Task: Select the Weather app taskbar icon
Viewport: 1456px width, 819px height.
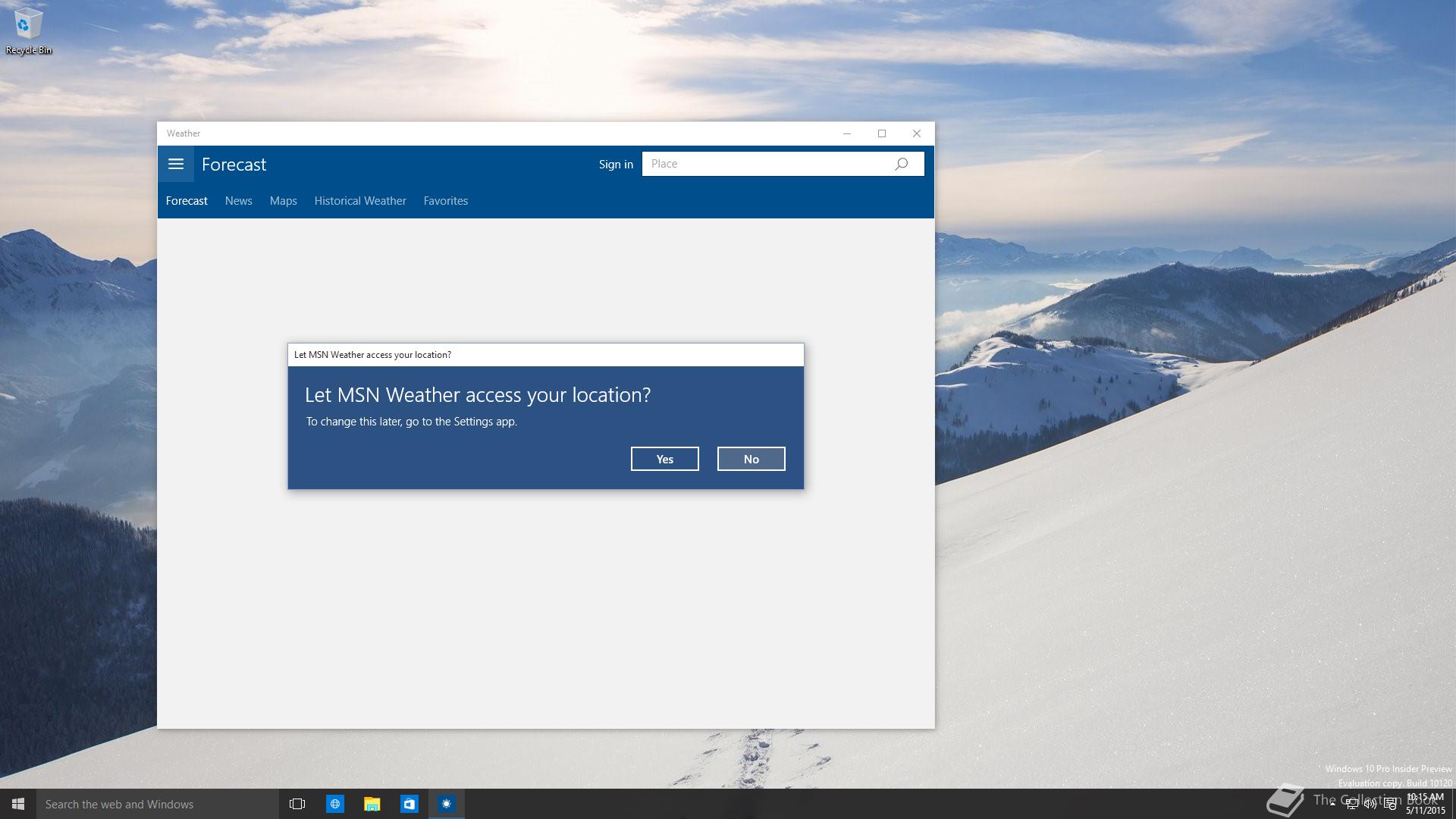Action: (446, 804)
